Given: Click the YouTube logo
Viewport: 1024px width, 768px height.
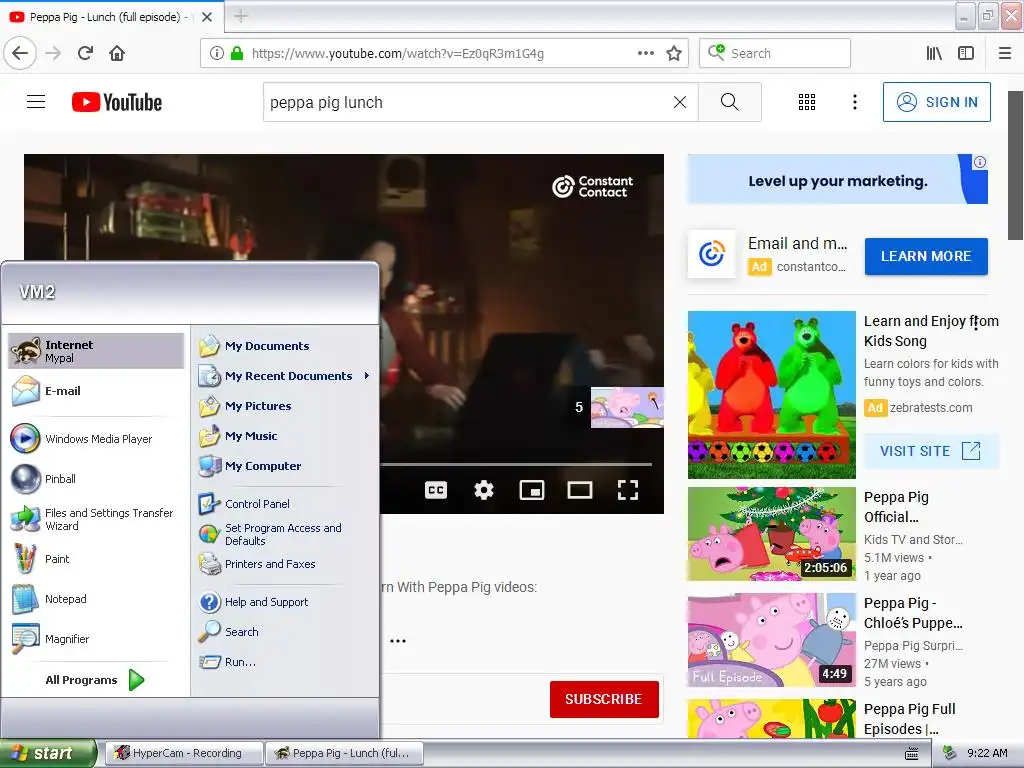Looking at the screenshot, I should (x=117, y=102).
